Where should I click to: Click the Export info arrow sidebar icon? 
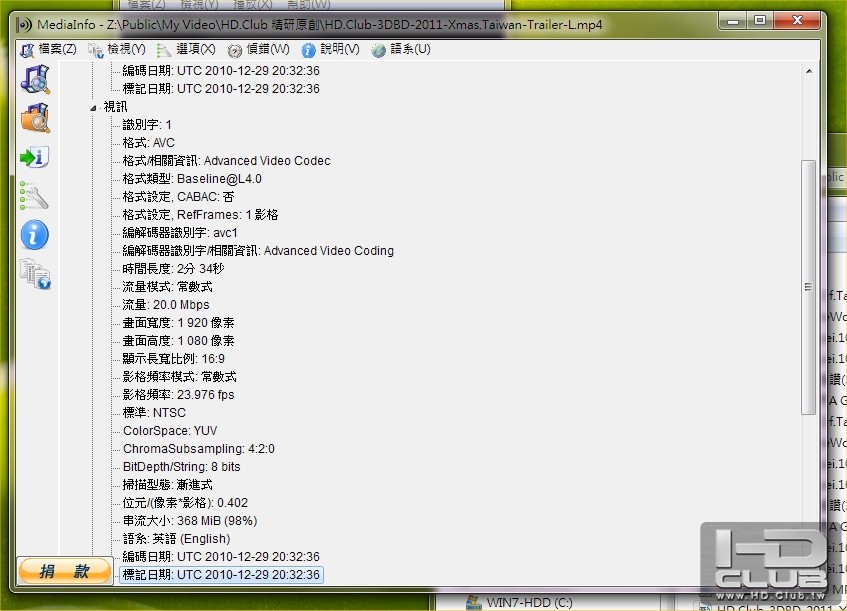[35, 157]
